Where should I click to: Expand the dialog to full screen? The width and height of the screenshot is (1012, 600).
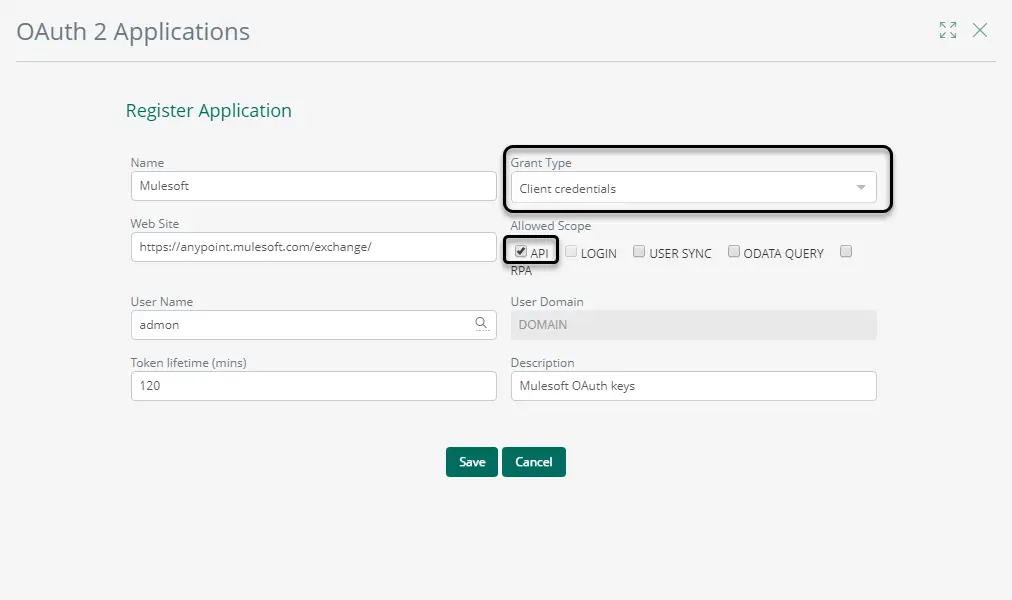947,30
